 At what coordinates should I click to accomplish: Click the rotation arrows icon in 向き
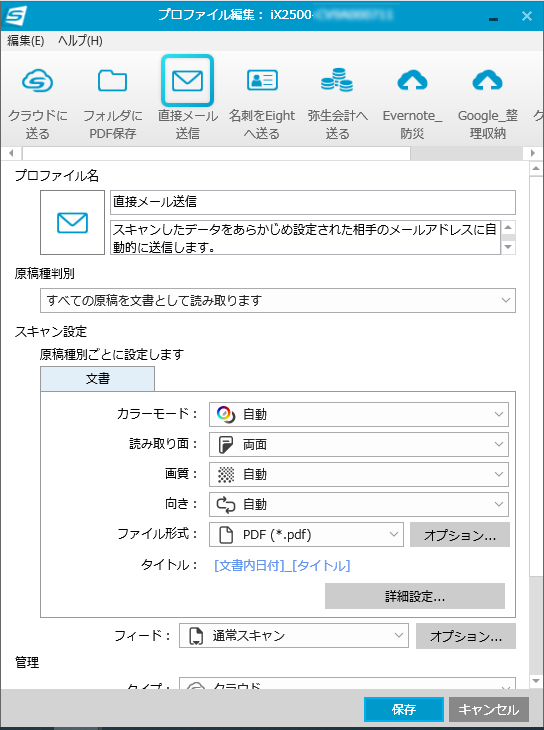click(226, 505)
